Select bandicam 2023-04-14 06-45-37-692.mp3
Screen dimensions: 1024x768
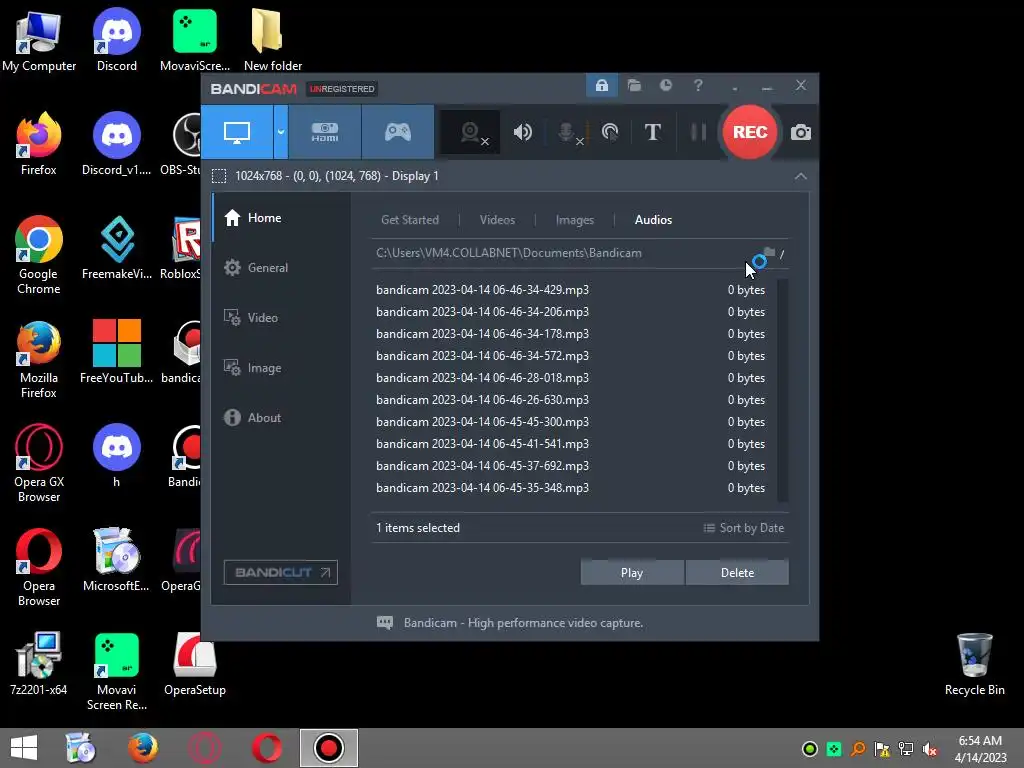[x=570, y=466]
